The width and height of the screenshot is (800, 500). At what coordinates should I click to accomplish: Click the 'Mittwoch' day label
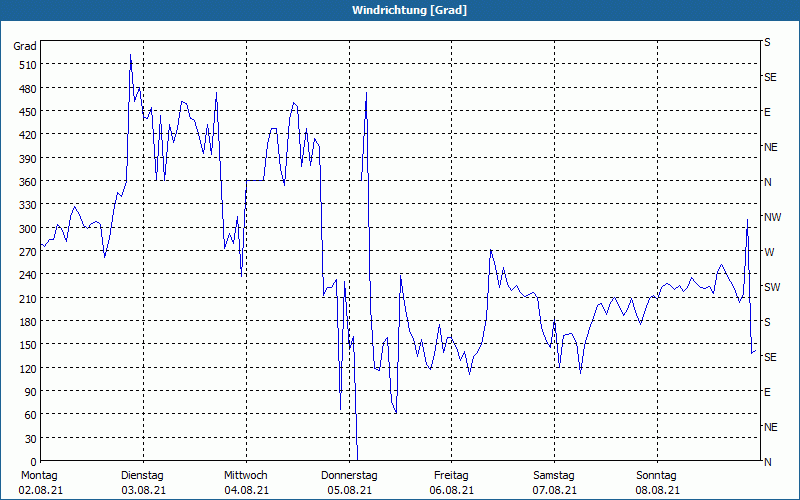tap(246, 476)
